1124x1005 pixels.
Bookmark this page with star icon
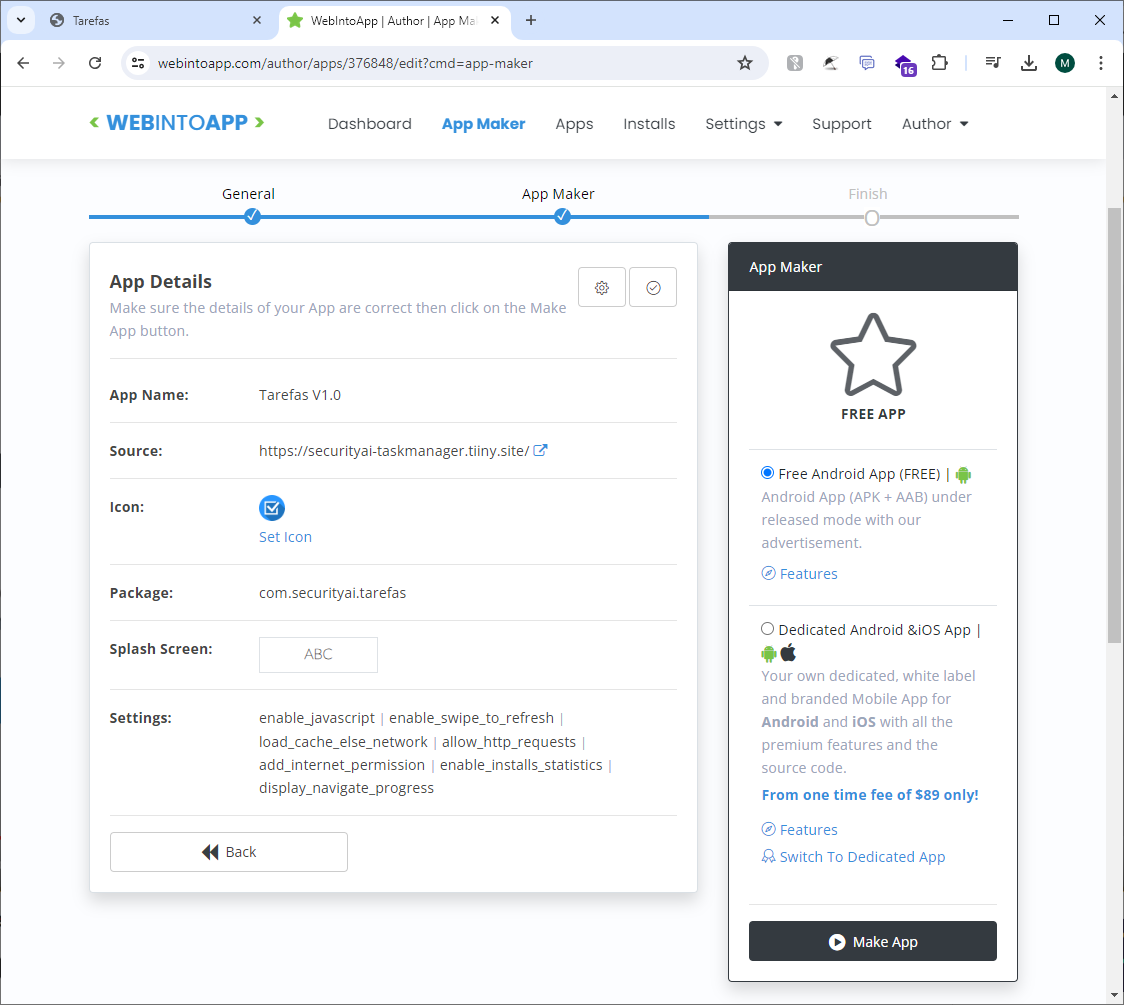coord(745,63)
